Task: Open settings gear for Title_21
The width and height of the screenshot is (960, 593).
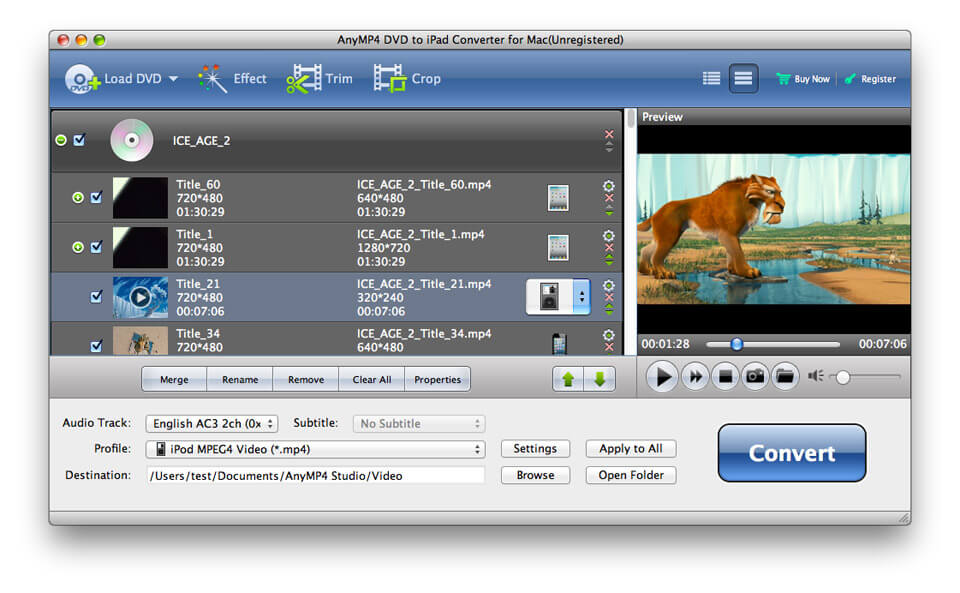Action: tap(609, 285)
